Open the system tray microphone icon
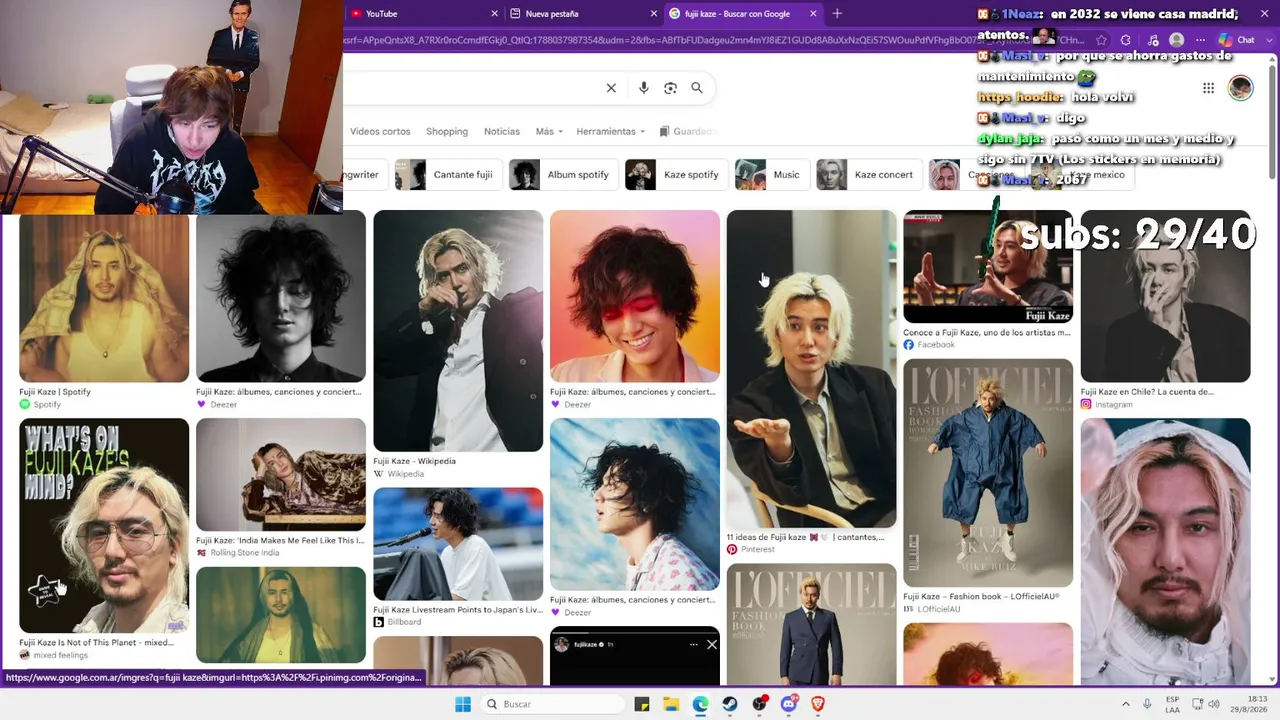 (x=1147, y=704)
